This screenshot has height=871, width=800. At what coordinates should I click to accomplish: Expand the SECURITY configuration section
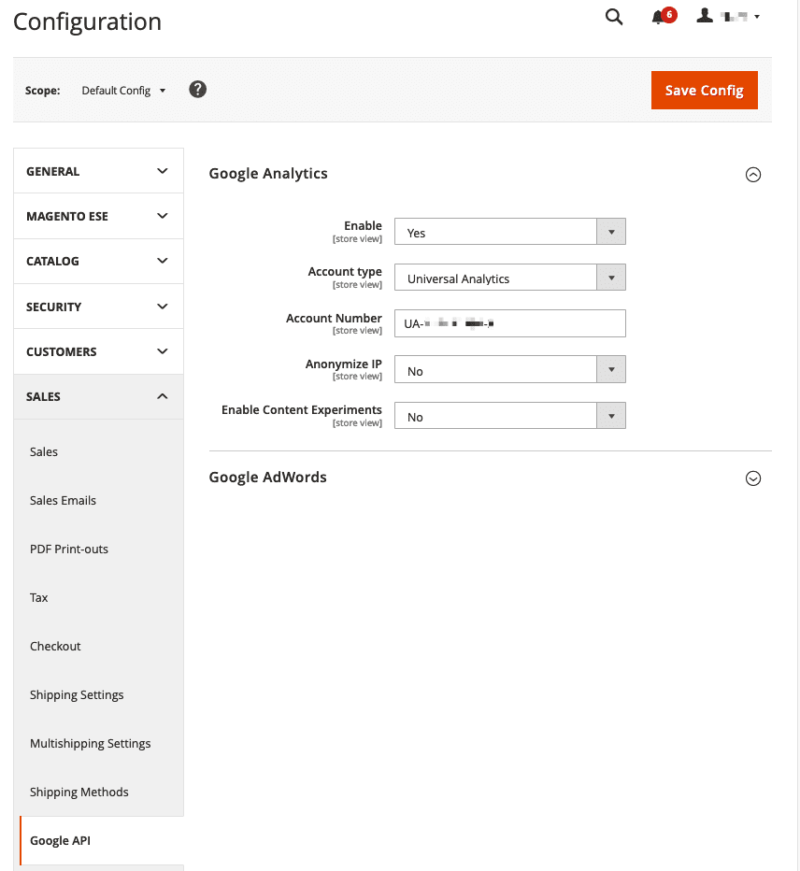point(98,306)
